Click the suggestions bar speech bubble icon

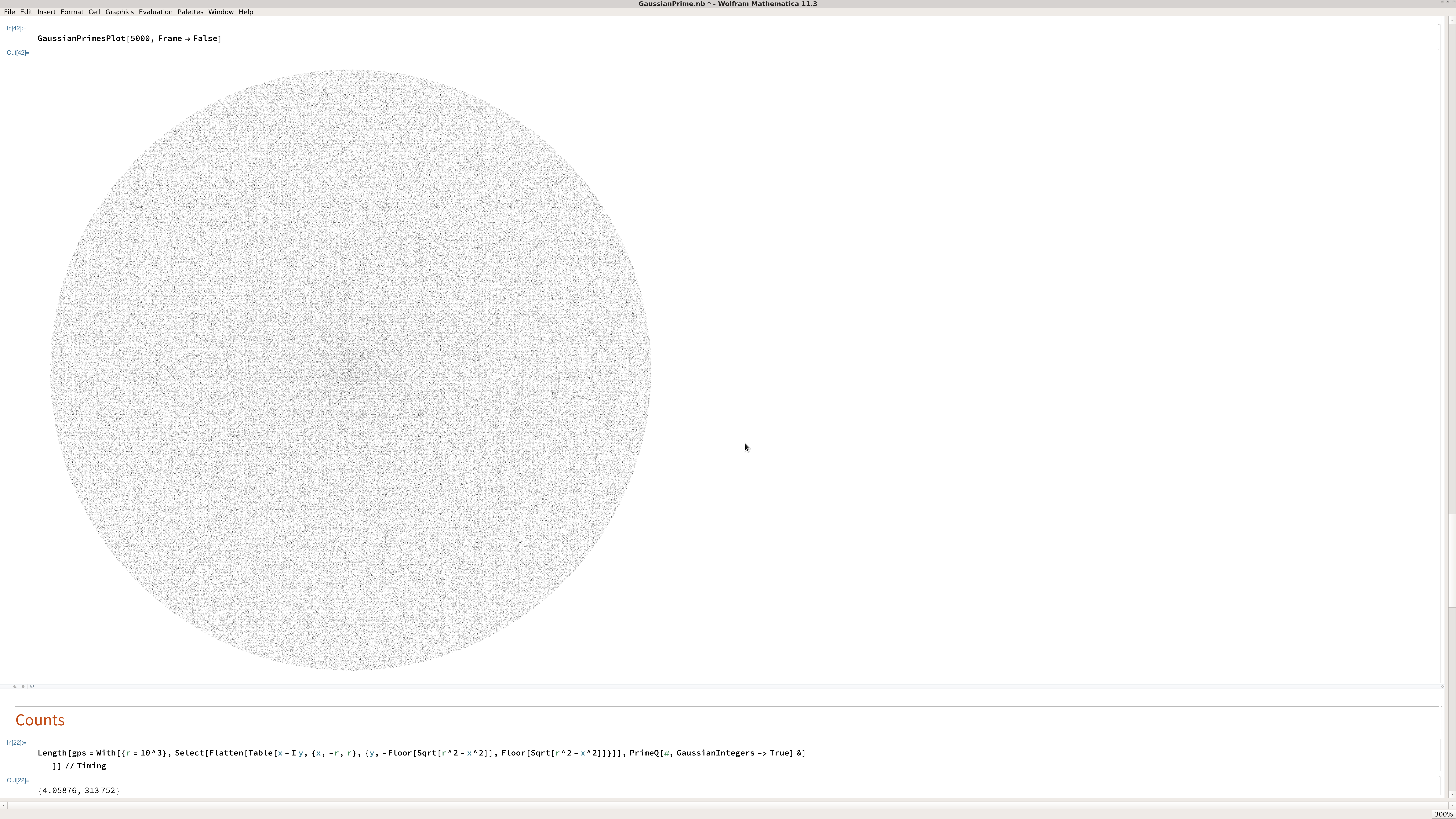(x=32, y=687)
